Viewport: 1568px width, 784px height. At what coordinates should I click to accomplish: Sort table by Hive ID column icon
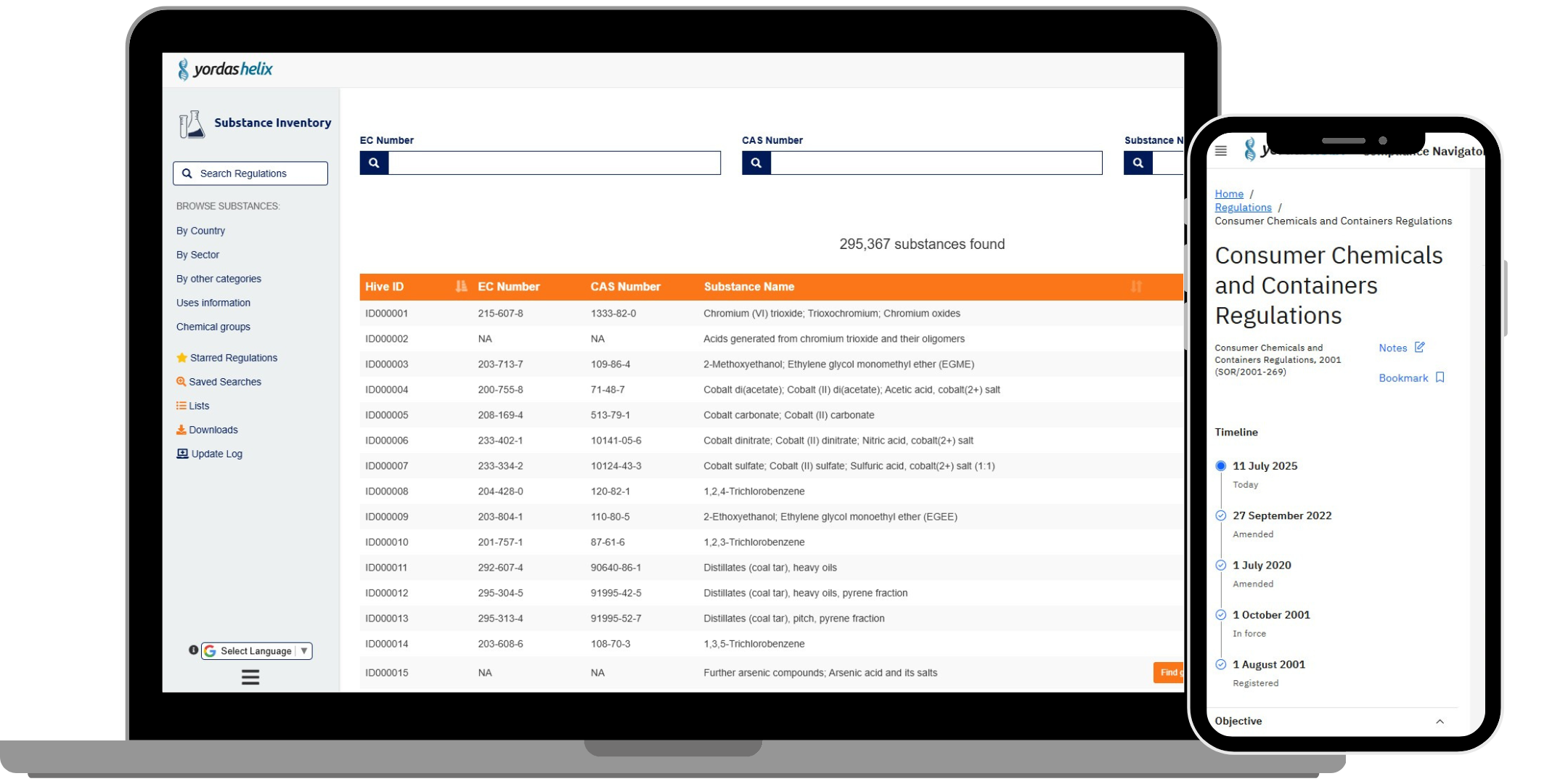pyautogui.click(x=461, y=287)
